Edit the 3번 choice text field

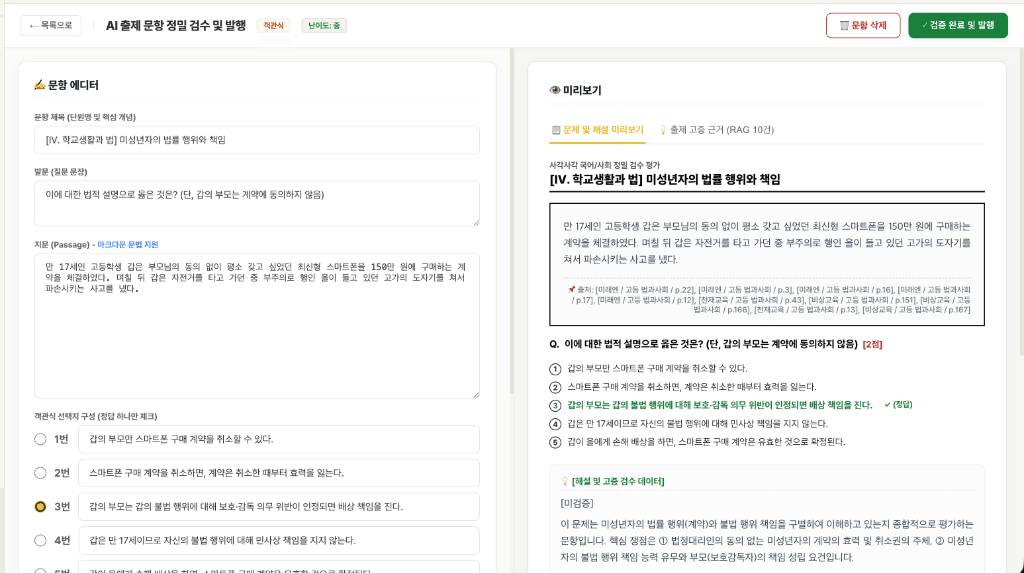(x=279, y=506)
